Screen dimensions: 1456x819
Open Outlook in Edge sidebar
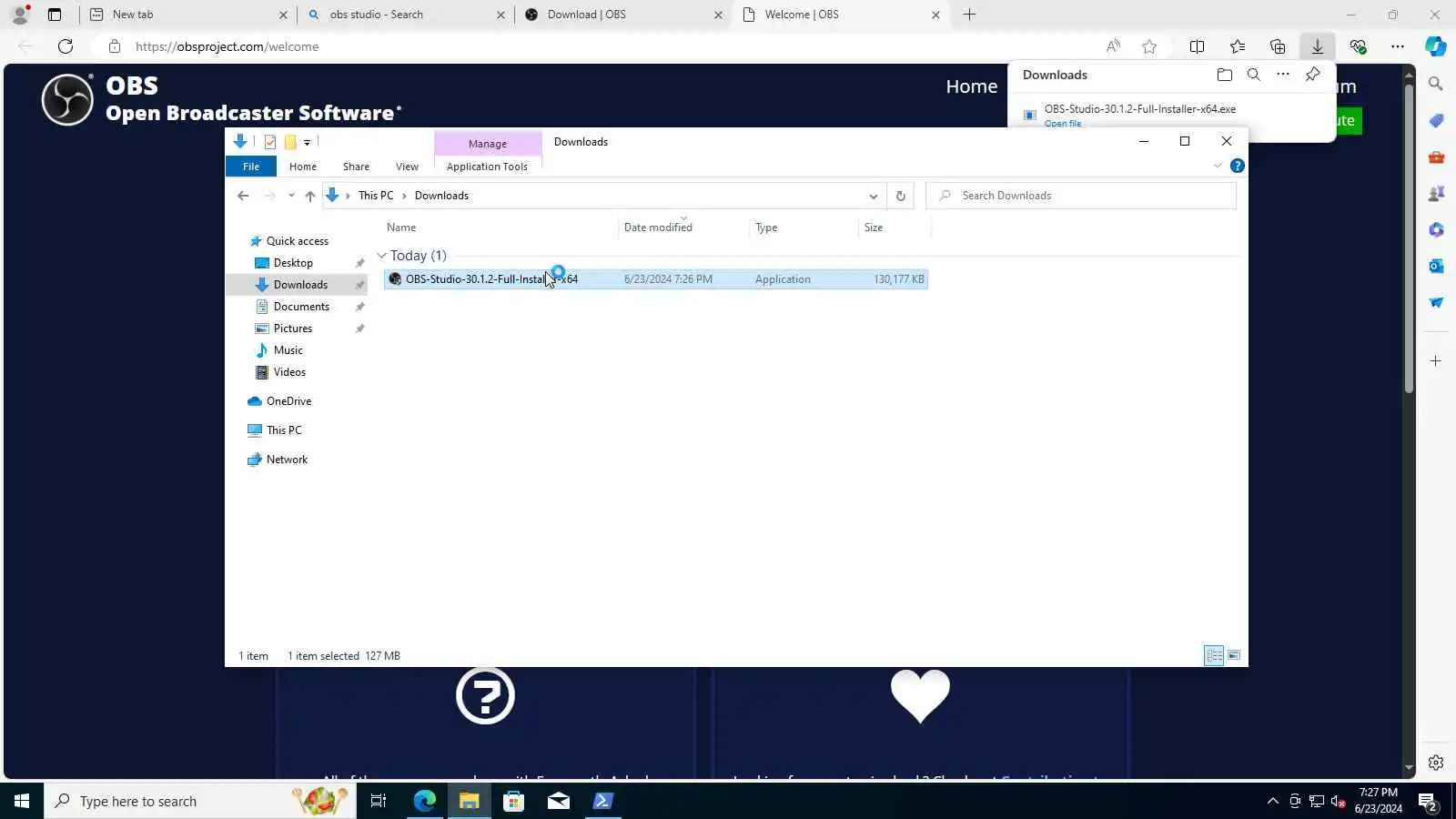point(1436,266)
